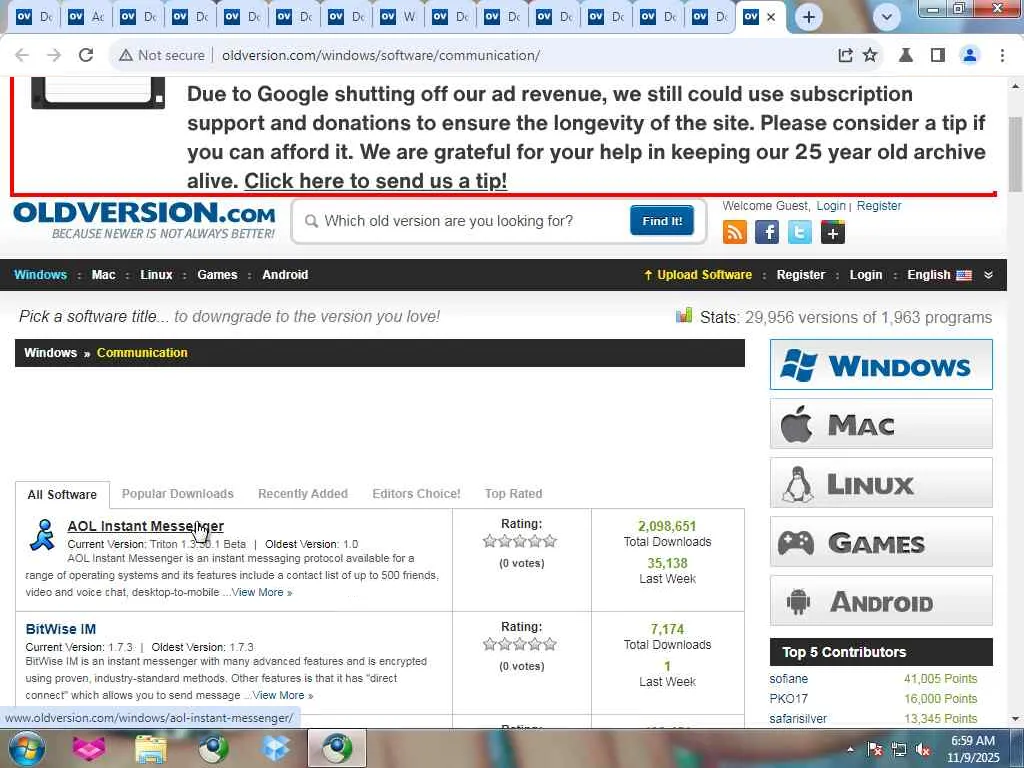Switch to Popular Downloads tab
This screenshot has height=768, width=1024.
(178, 494)
